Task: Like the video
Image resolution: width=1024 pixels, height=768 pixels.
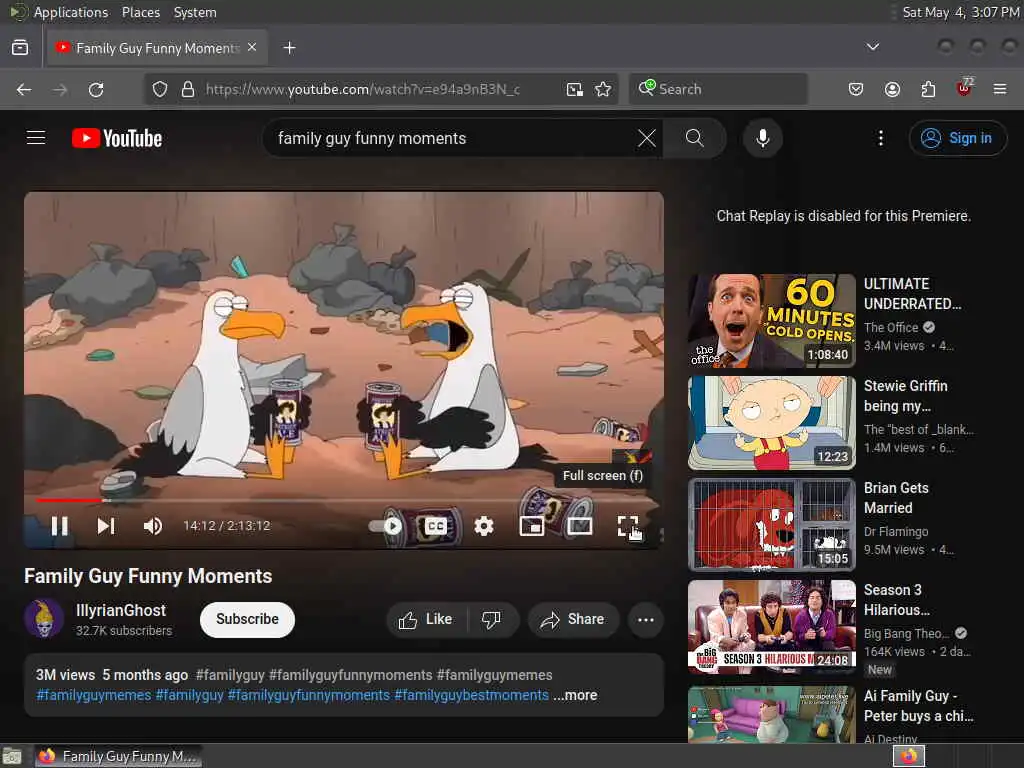Action: [426, 619]
